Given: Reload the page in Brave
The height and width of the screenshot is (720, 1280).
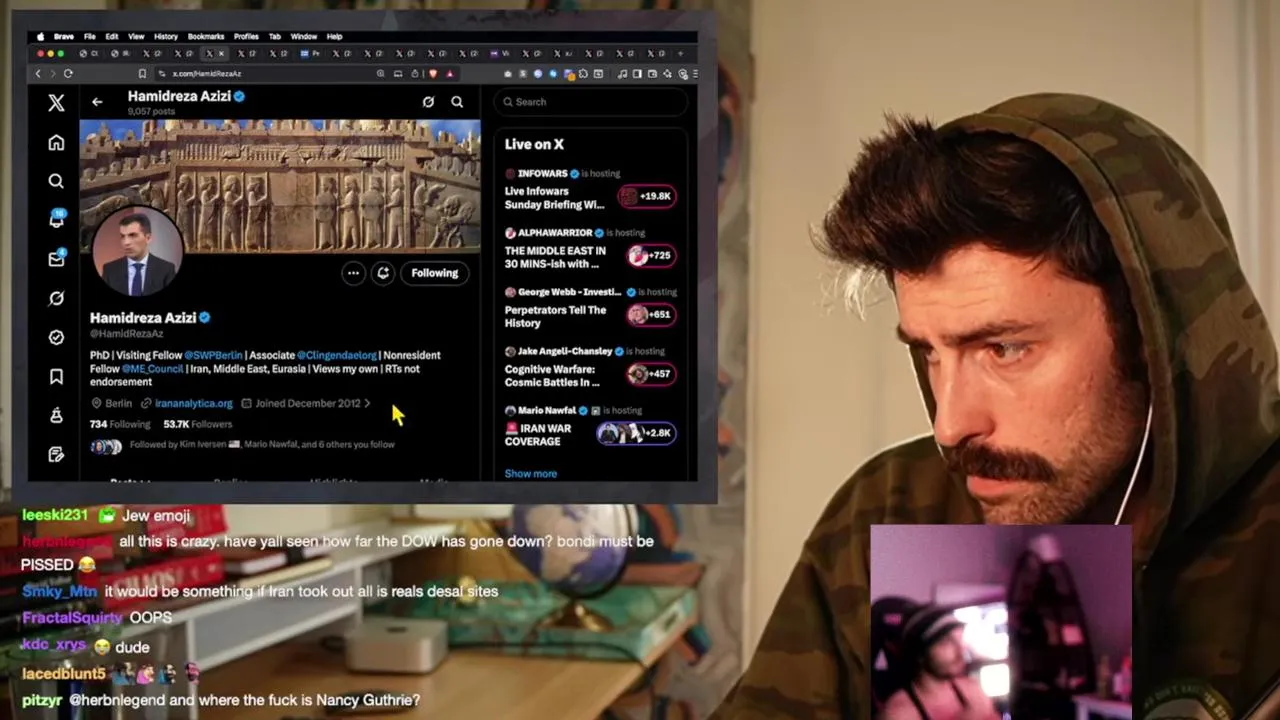Looking at the screenshot, I should coord(68,73).
